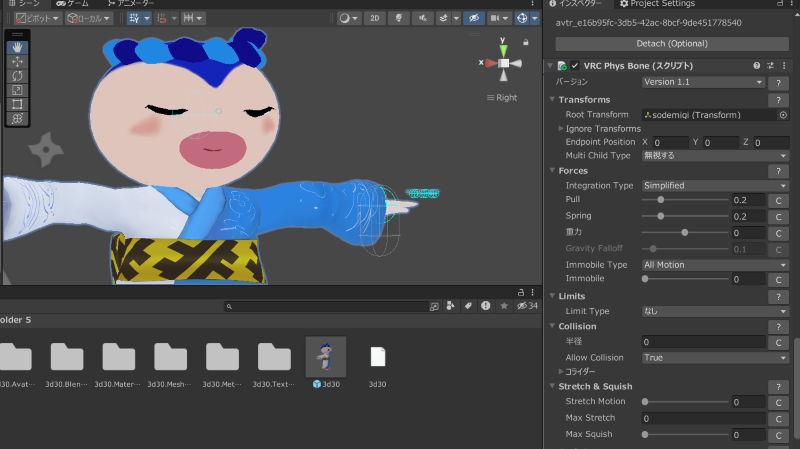
Task: Click the Detach (Optional) button
Action: [x=672, y=43]
